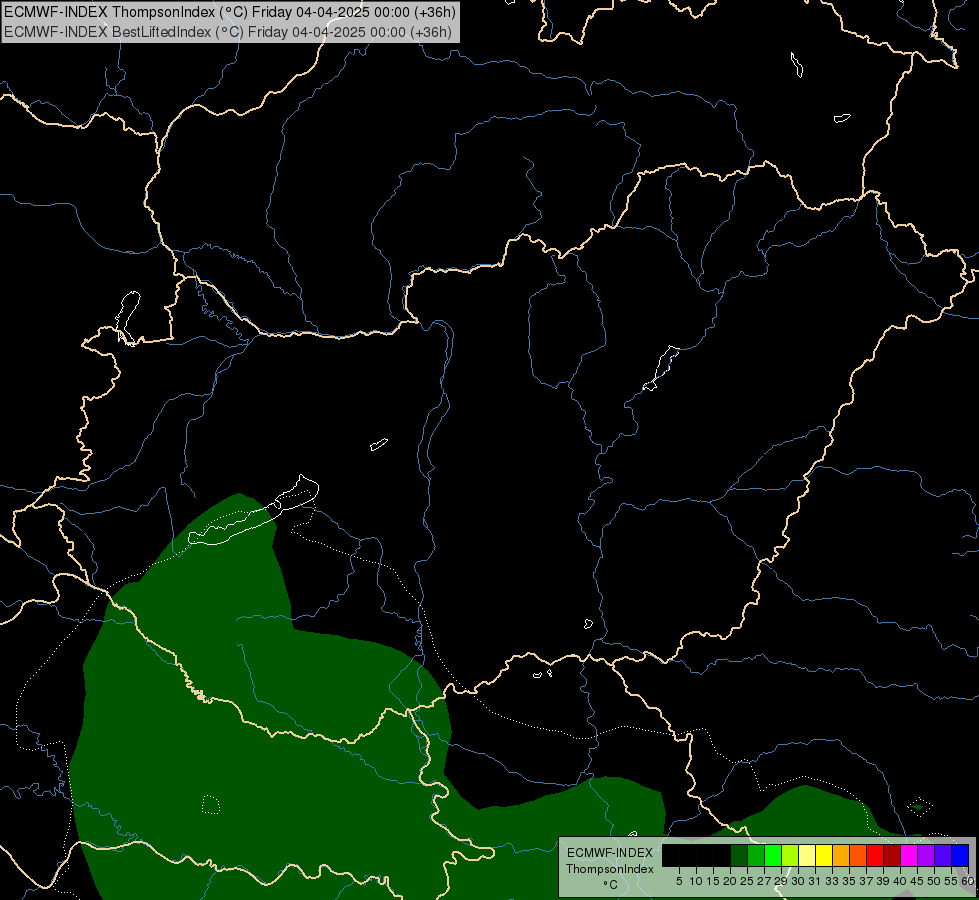Image resolution: width=979 pixels, height=900 pixels.
Task: Click the legend tick value 39
Action: (x=883, y=881)
